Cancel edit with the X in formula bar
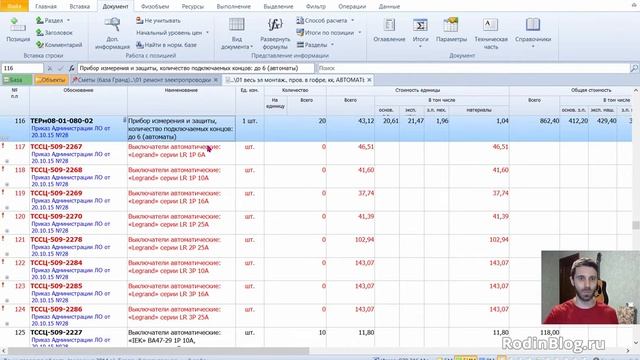Screen dimensions: 640x360 pyautogui.click(x=50, y=68)
